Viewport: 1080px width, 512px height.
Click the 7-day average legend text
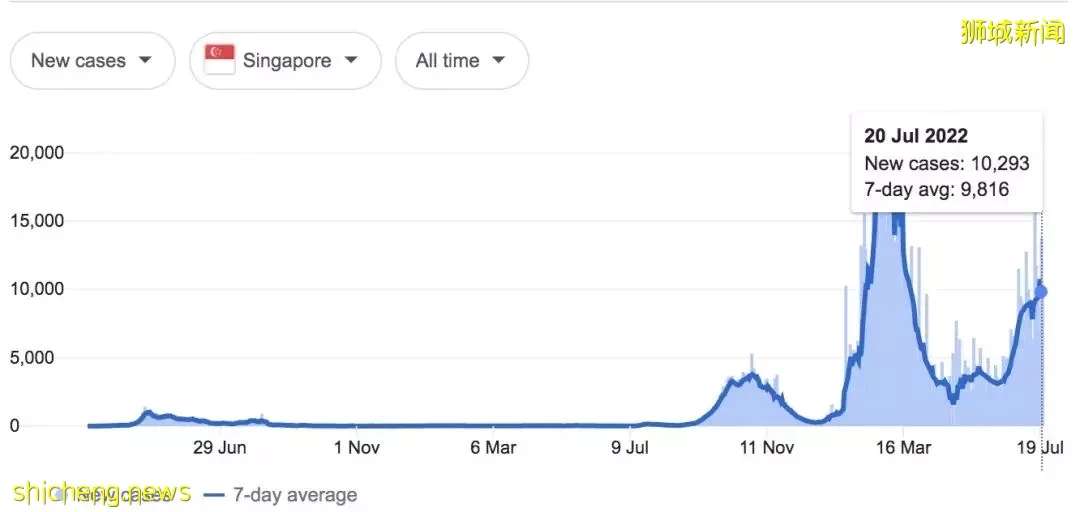pyautogui.click(x=295, y=495)
